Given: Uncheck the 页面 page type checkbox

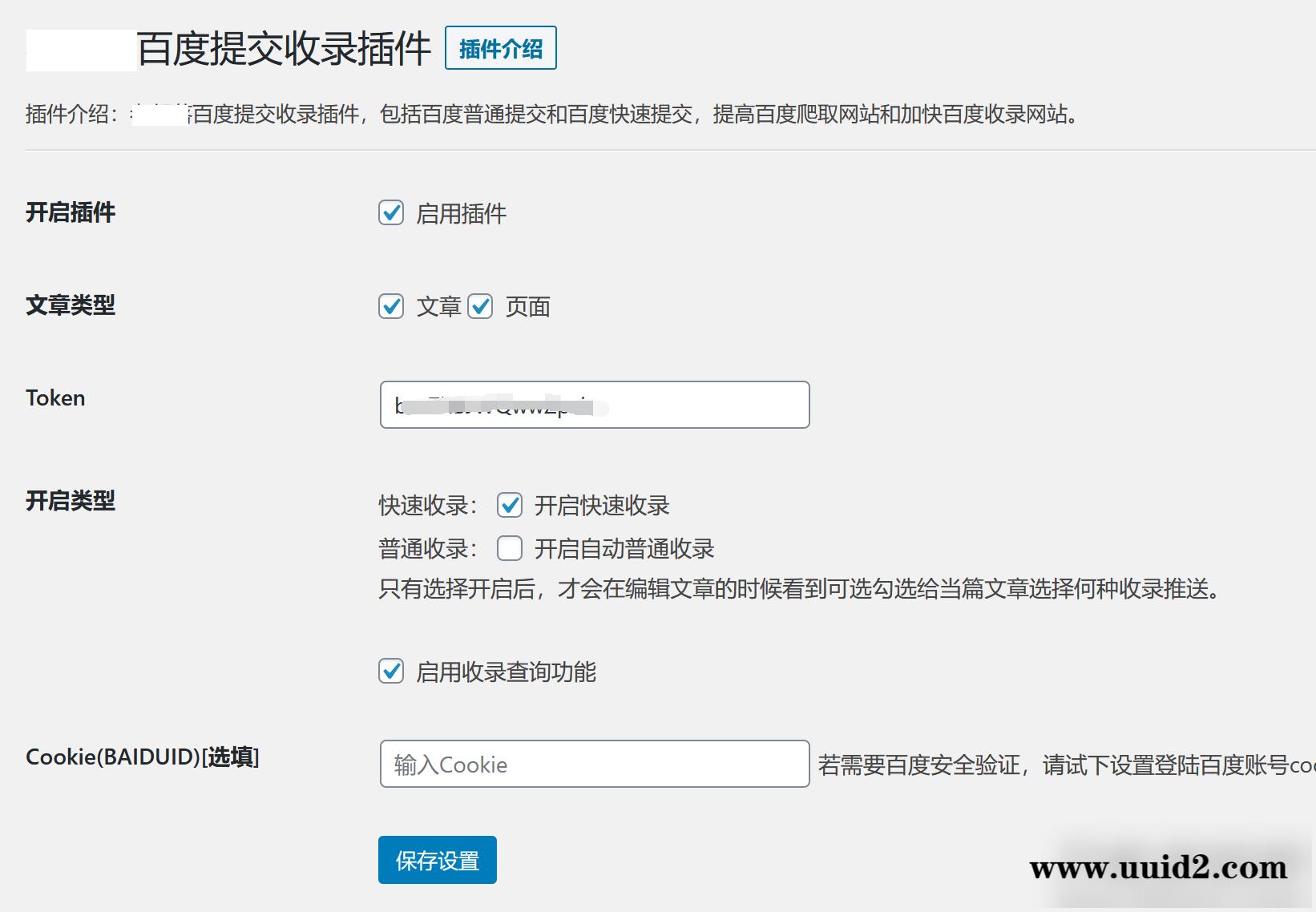Looking at the screenshot, I should [x=482, y=306].
